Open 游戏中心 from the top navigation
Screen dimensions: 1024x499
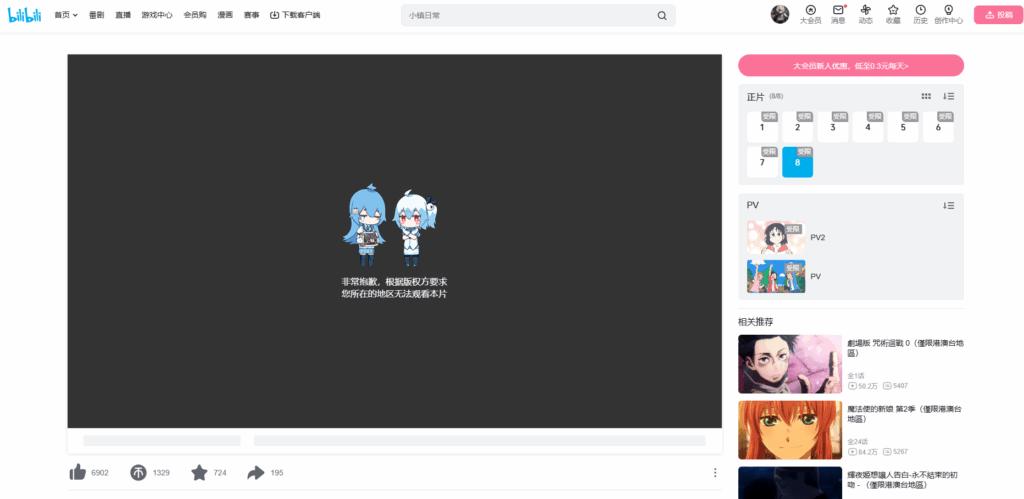157,15
